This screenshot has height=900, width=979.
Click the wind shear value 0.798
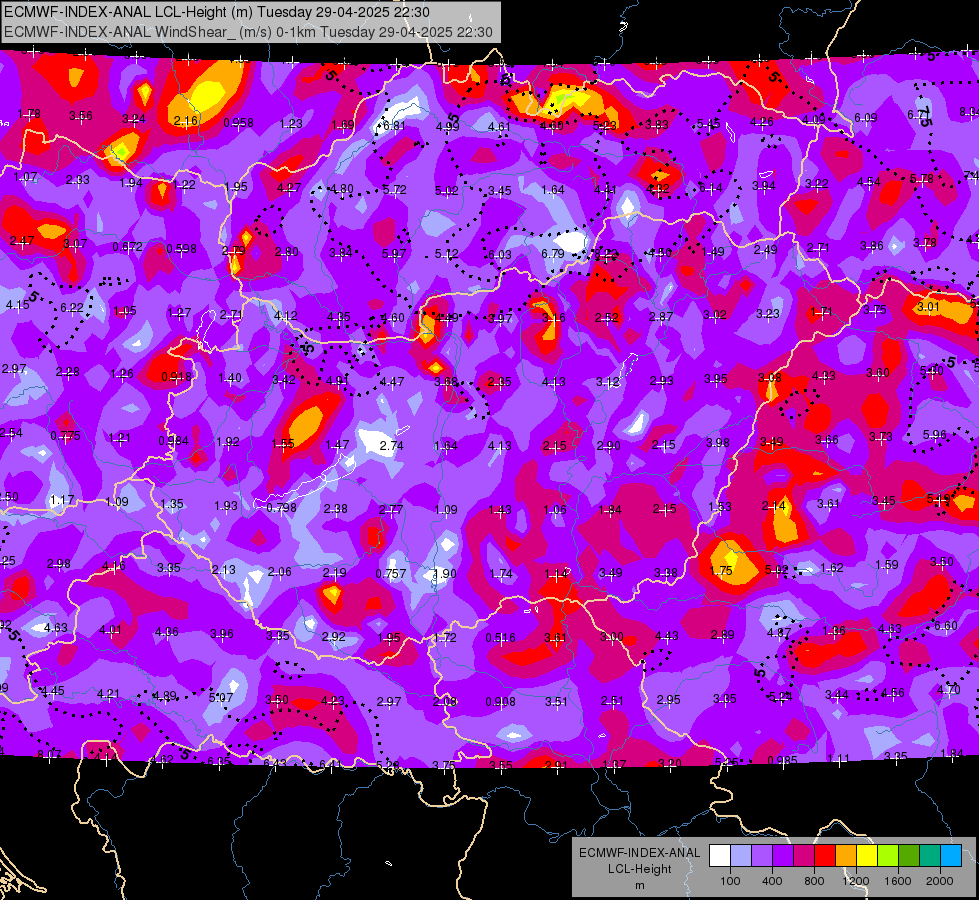pos(282,508)
